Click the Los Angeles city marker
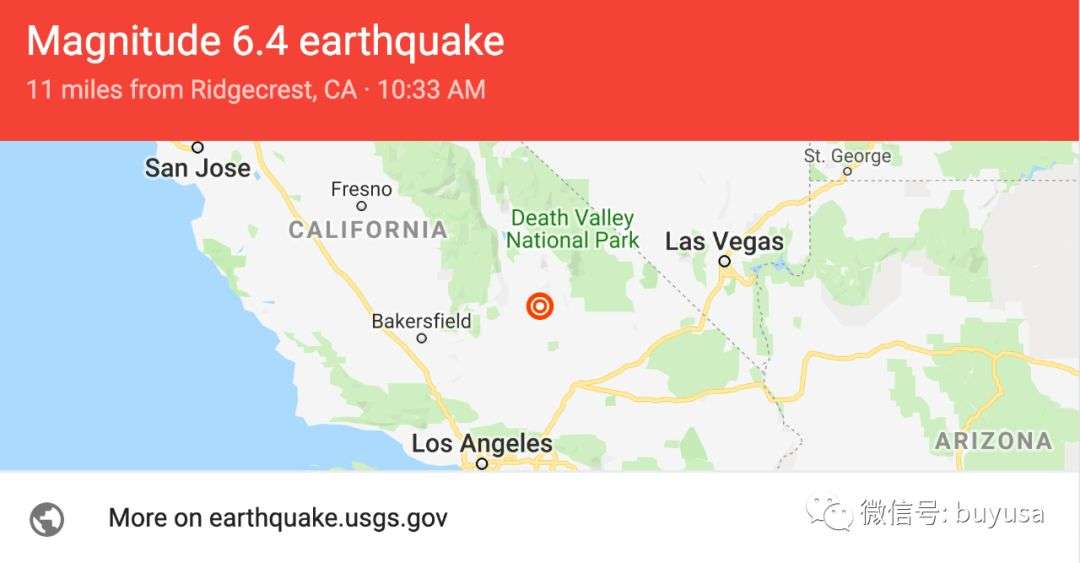This screenshot has height=563, width=1080. pos(482,464)
